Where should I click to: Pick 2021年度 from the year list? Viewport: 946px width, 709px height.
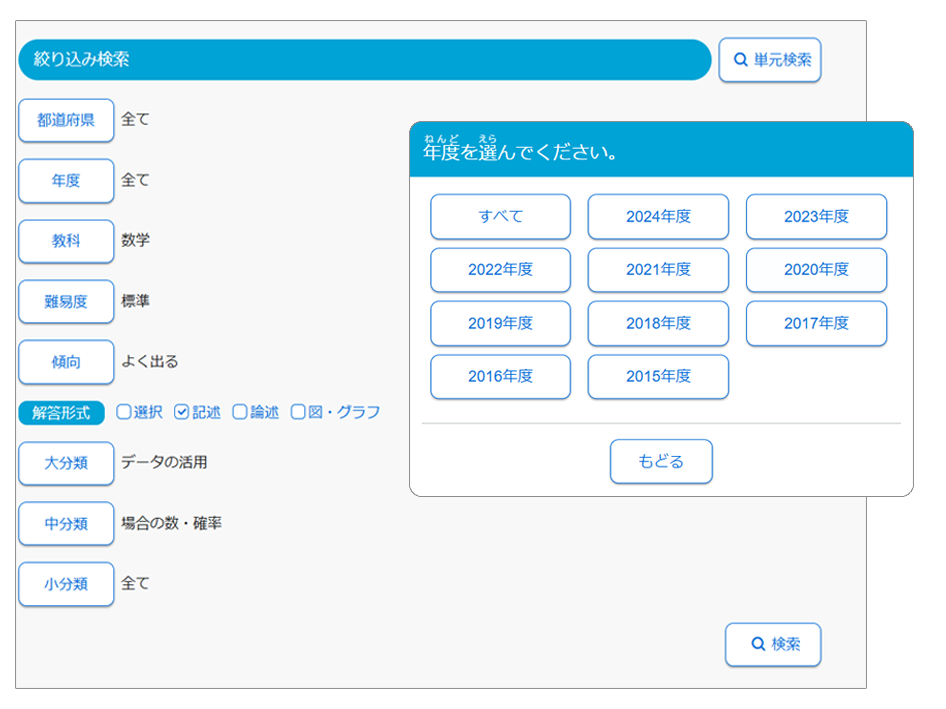coord(658,270)
